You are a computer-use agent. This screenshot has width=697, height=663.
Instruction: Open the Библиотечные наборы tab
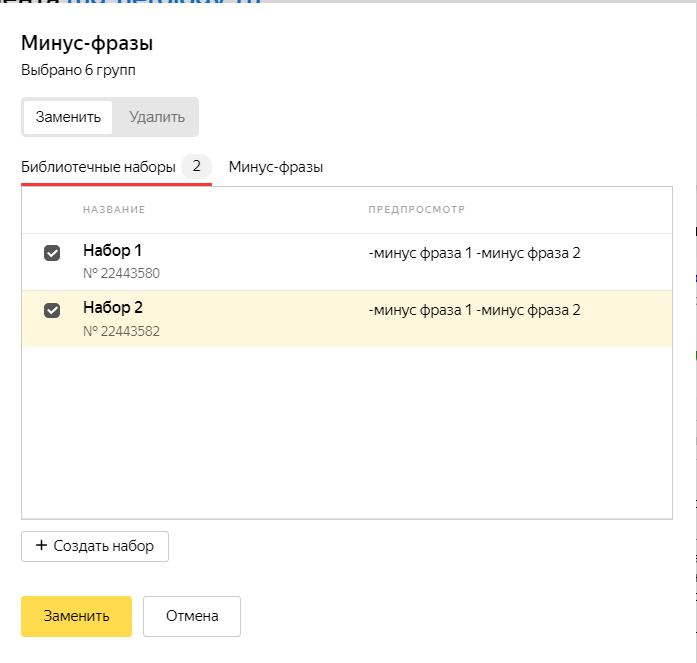click(99, 167)
